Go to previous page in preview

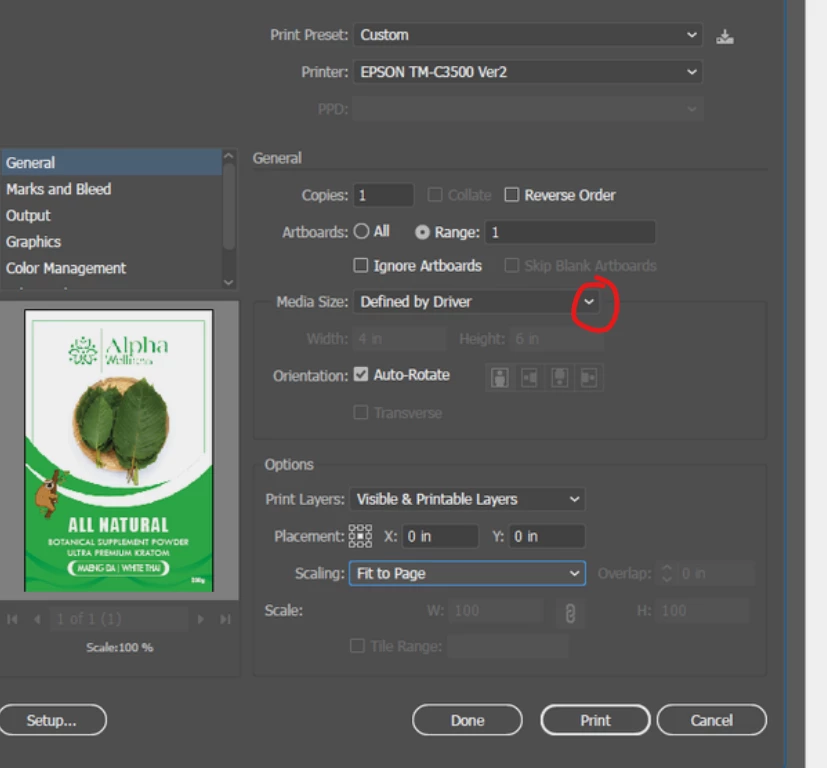(36, 619)
